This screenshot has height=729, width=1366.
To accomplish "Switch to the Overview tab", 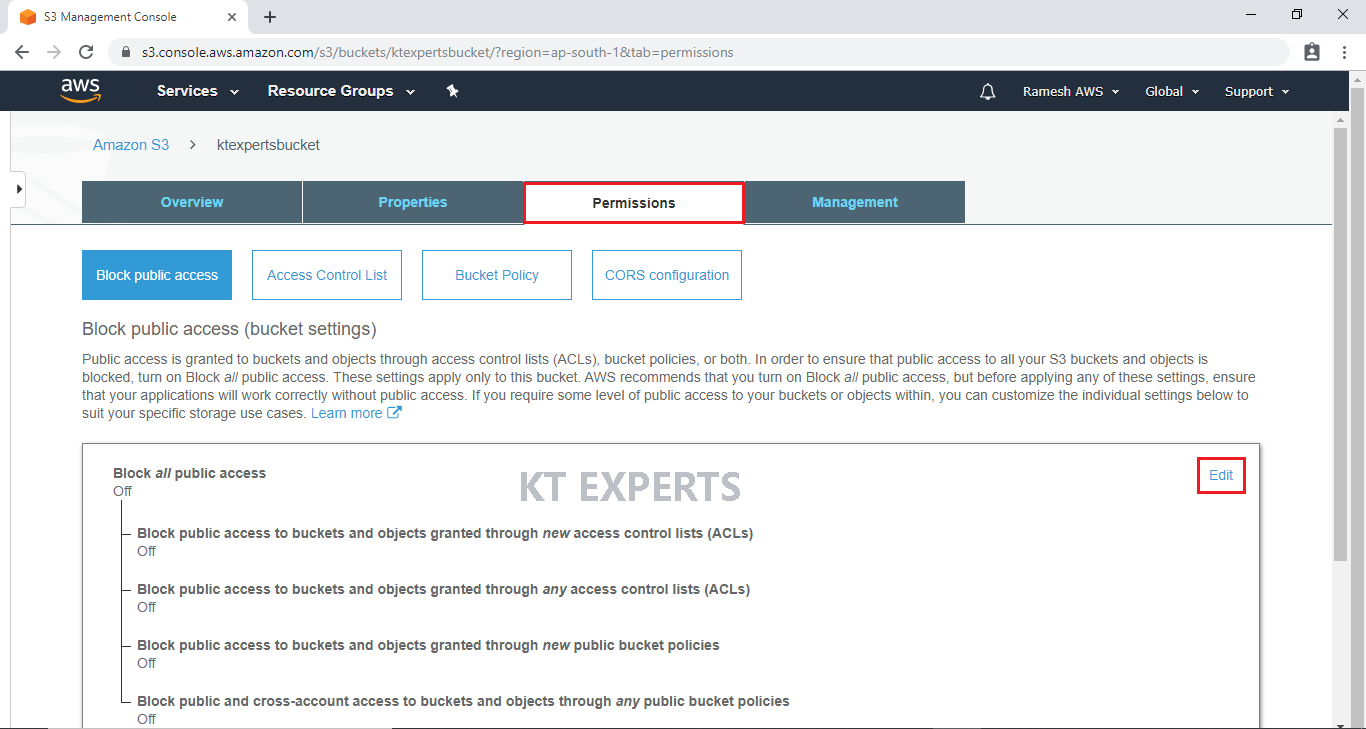I will click(192, 202).
